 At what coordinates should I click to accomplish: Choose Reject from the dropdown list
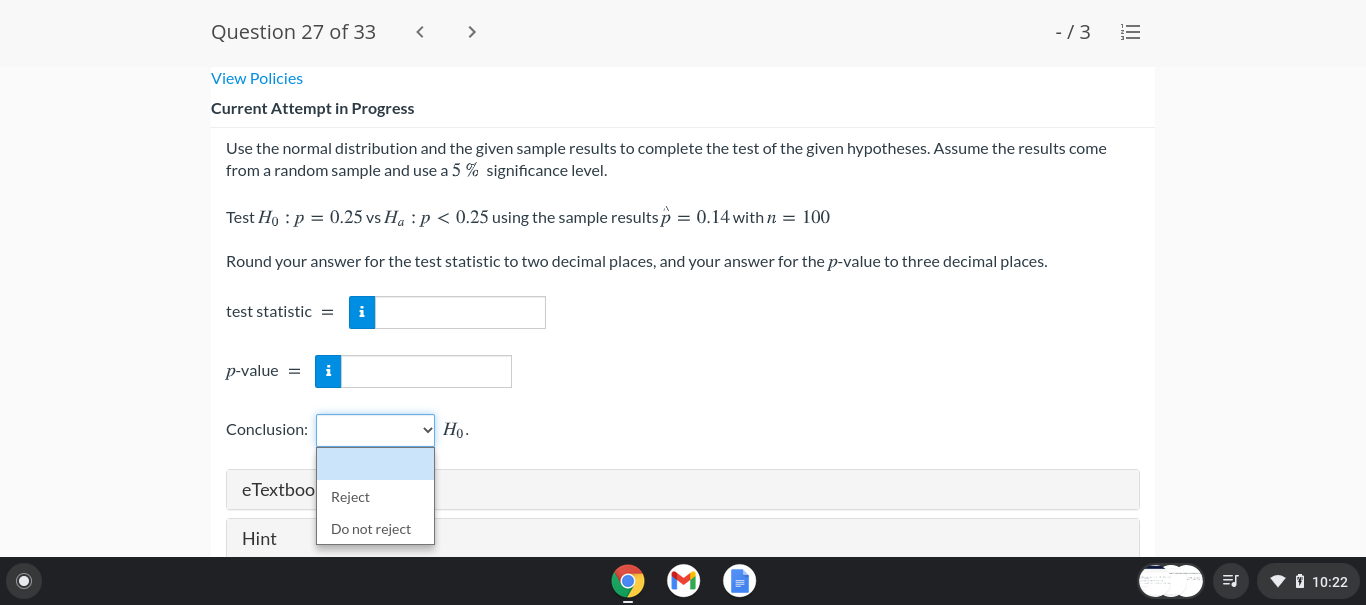pos(375,497)
